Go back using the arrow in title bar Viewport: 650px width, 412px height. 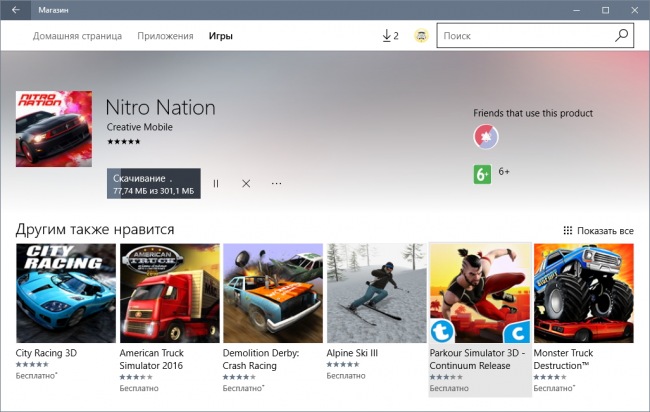15,10
